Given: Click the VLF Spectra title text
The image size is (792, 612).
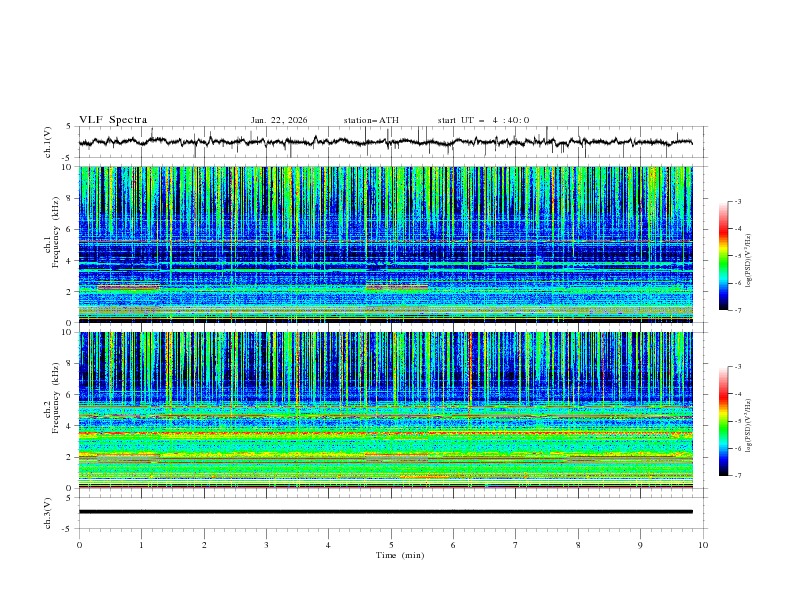Looking at the screenshot, I should [113, 120].
